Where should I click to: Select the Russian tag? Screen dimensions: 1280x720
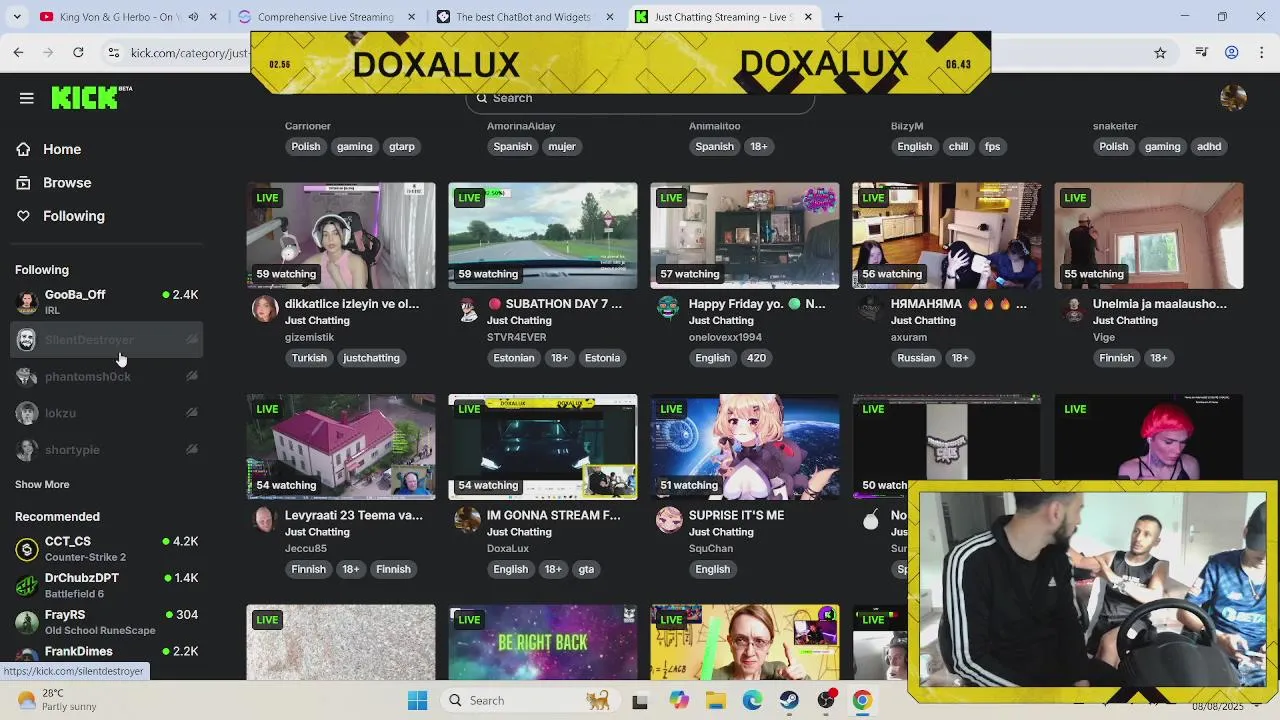coord(916,358)
